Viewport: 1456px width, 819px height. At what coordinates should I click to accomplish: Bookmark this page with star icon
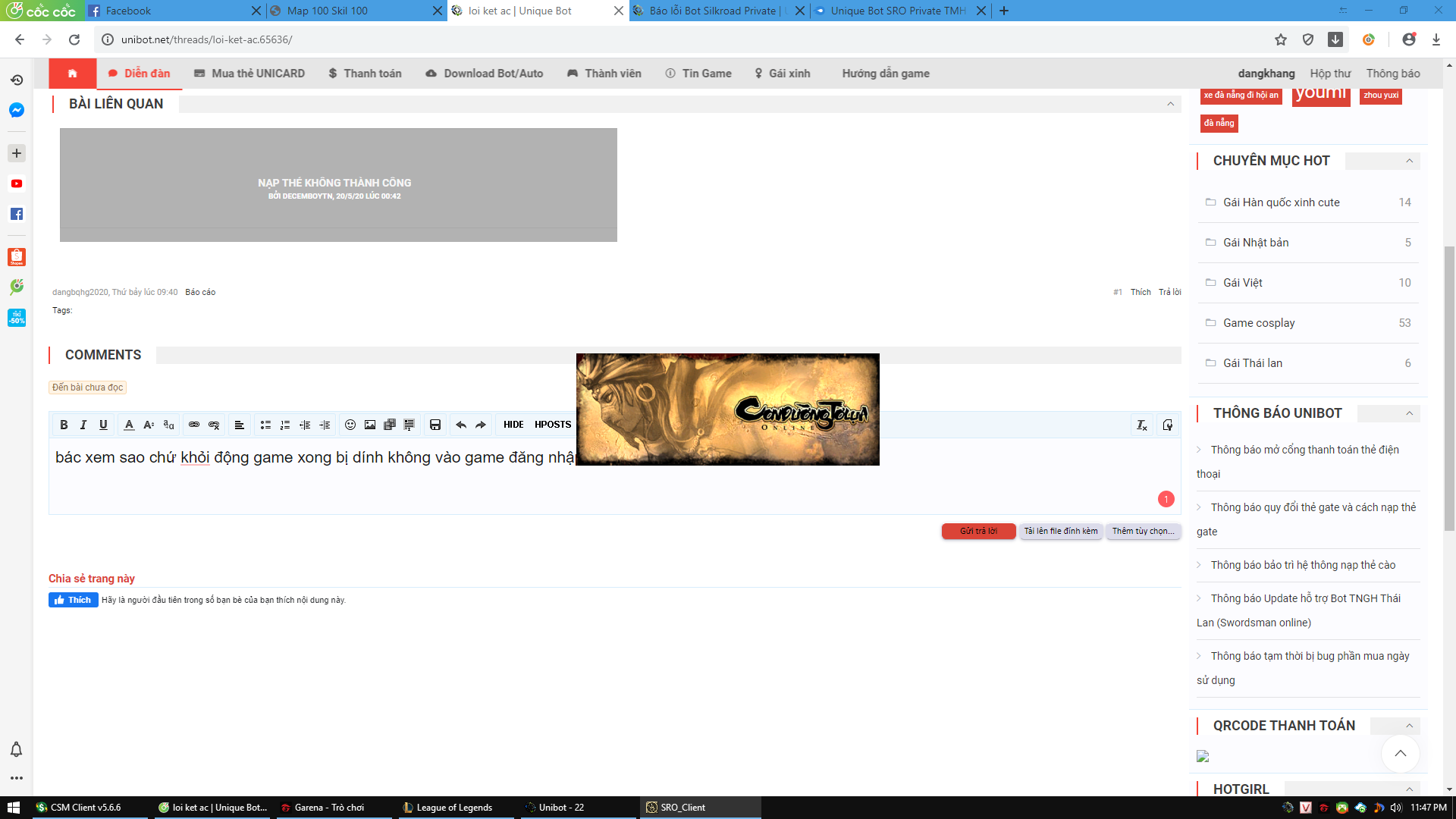click(x=1281, y=39)
